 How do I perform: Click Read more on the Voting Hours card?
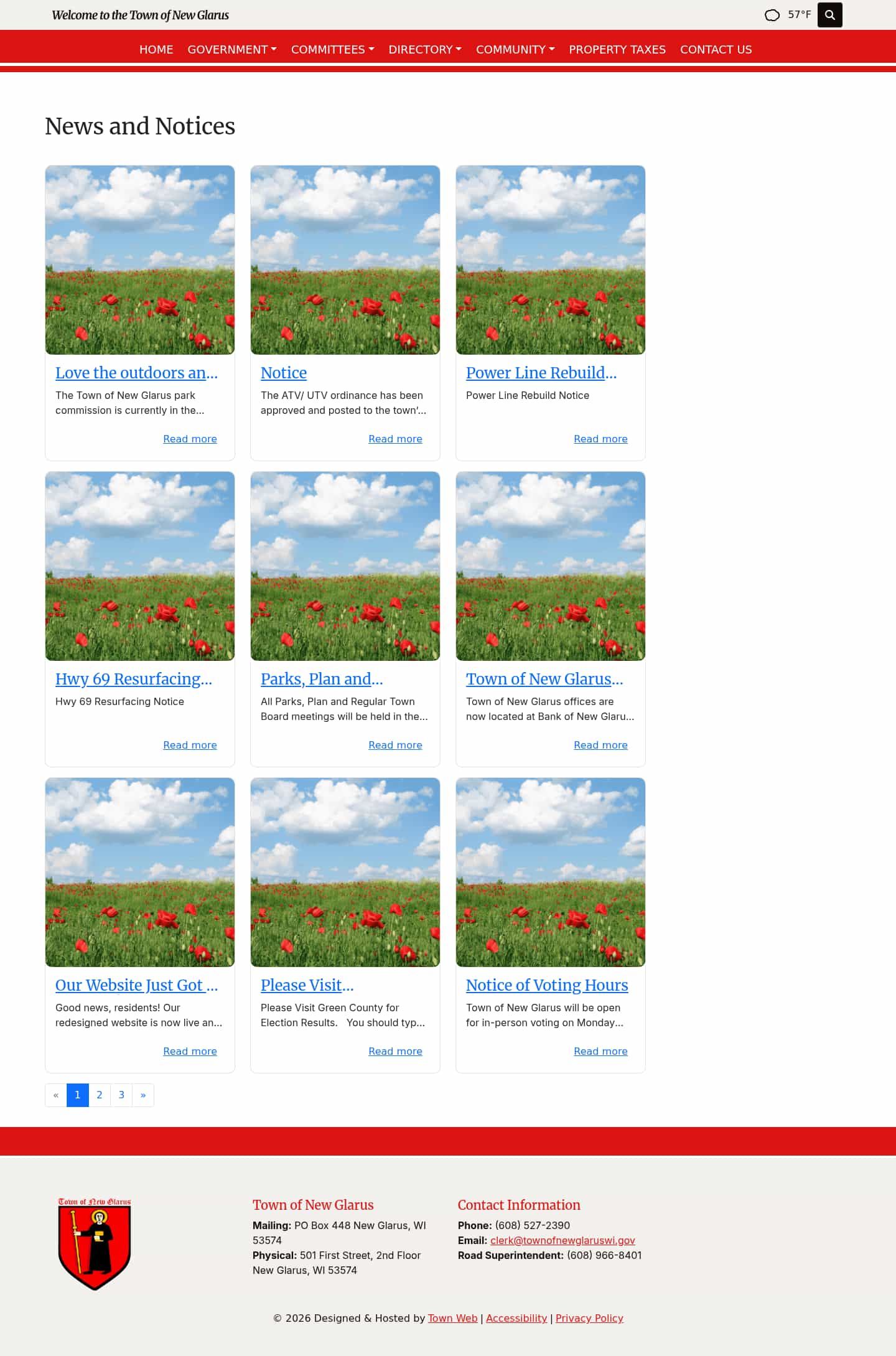600,1051
